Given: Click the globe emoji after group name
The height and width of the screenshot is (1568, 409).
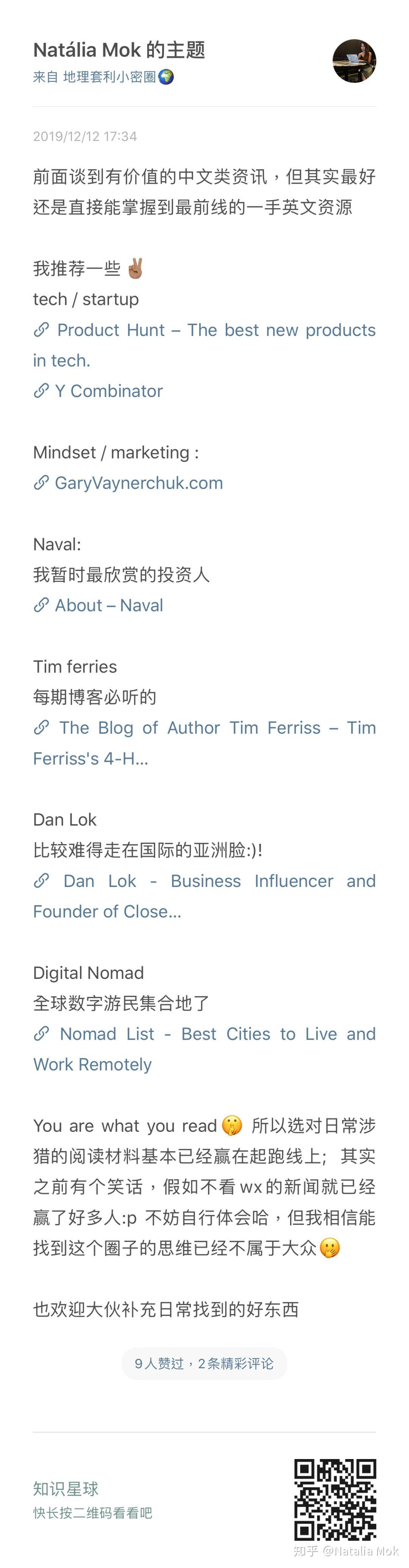Looking at the screenshot, I should click(x=166, y=77).
